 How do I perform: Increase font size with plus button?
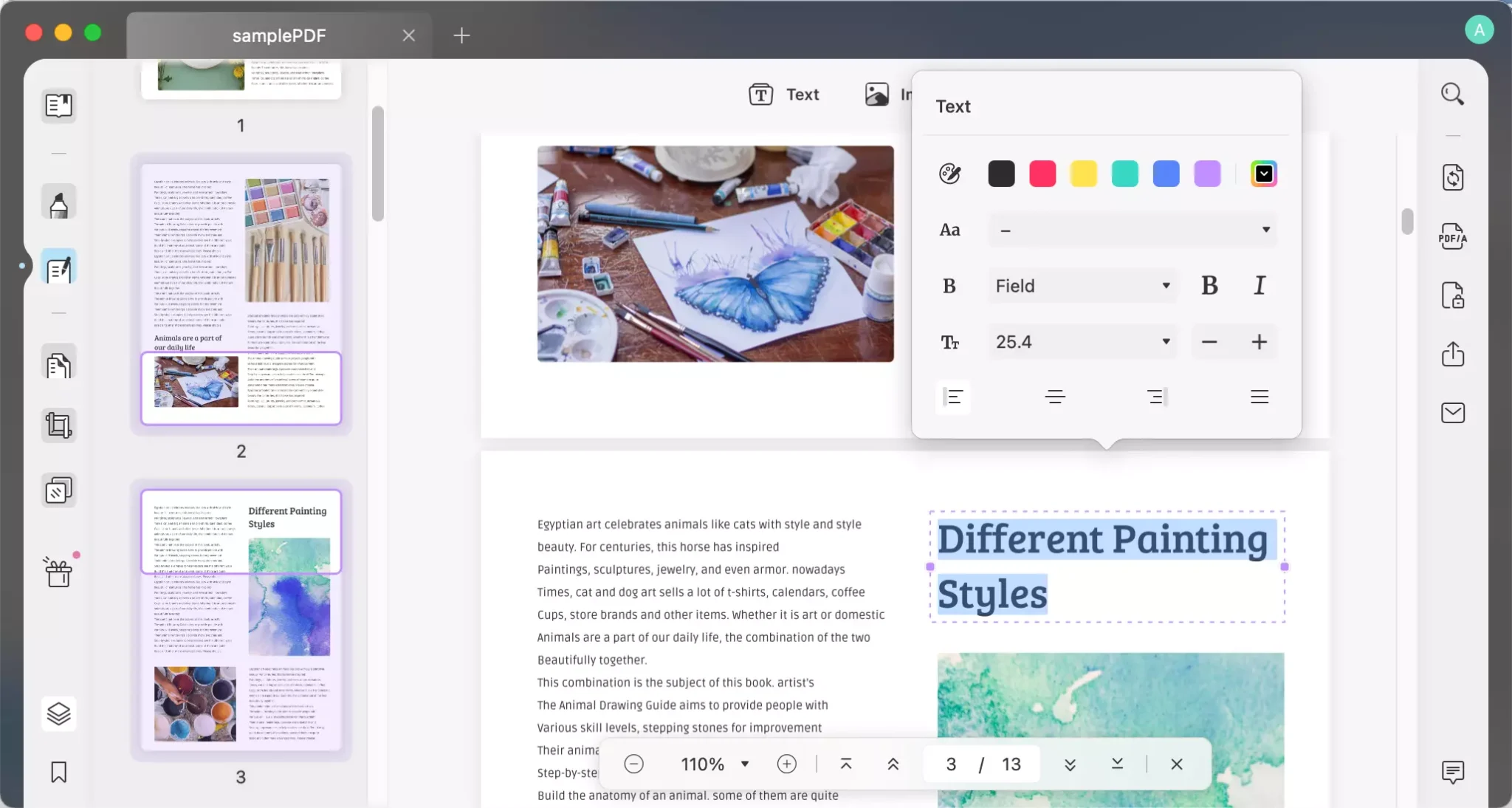tap(1260, 342)
